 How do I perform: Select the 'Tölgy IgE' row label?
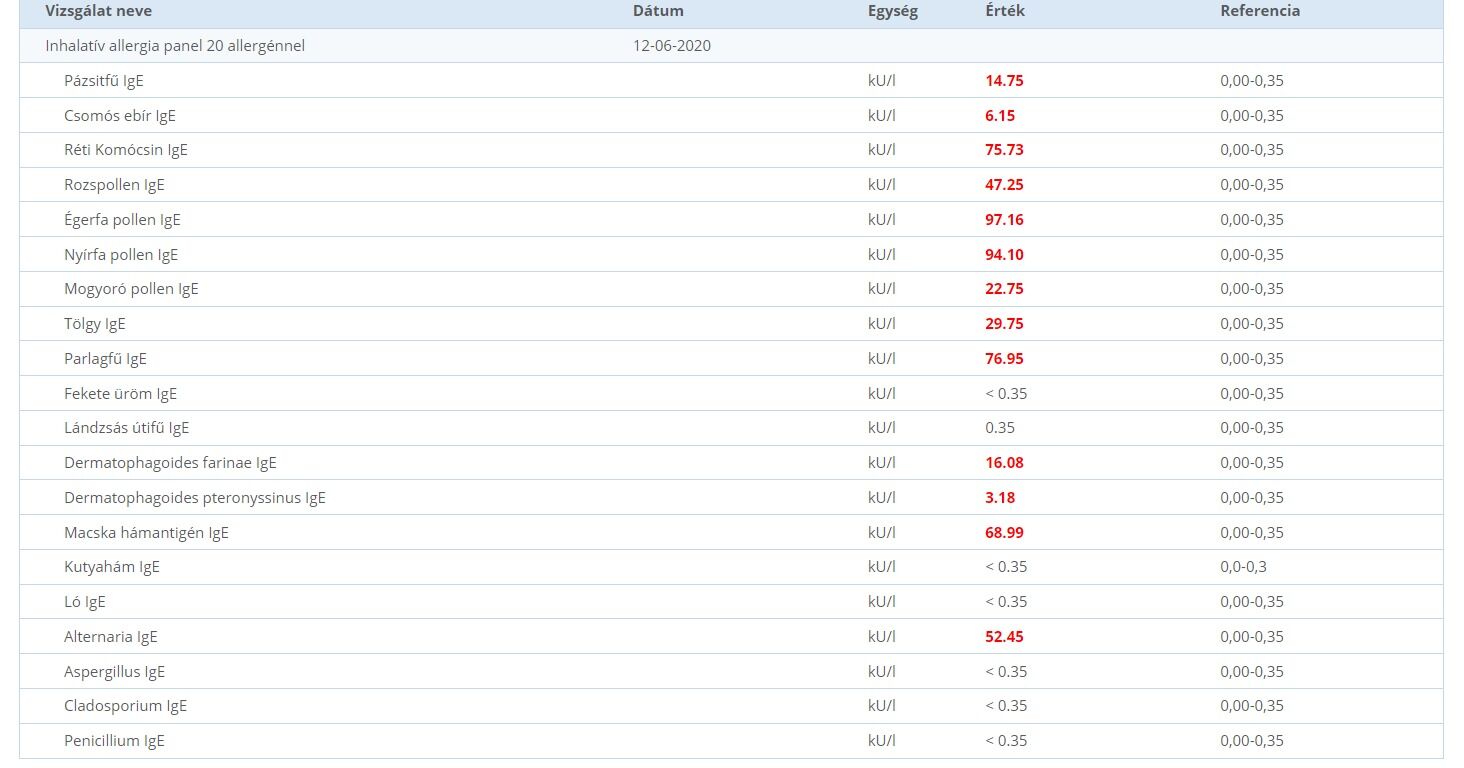click(x=95, y=324)
